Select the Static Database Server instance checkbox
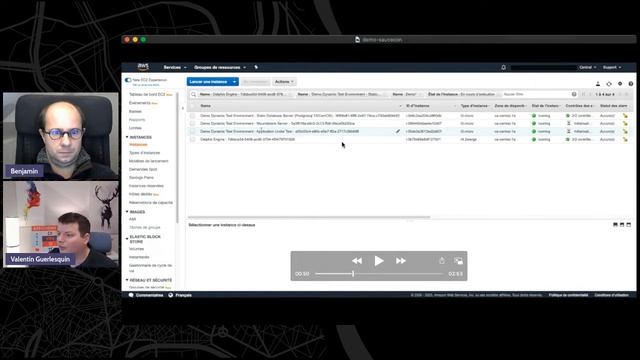Screen dimensions: 640x360 pyautogui.click(x=193, y=116)
